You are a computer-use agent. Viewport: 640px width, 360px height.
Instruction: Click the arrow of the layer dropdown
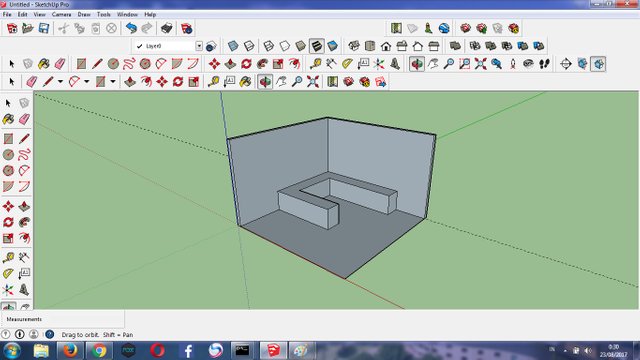(x=199, y=46)
